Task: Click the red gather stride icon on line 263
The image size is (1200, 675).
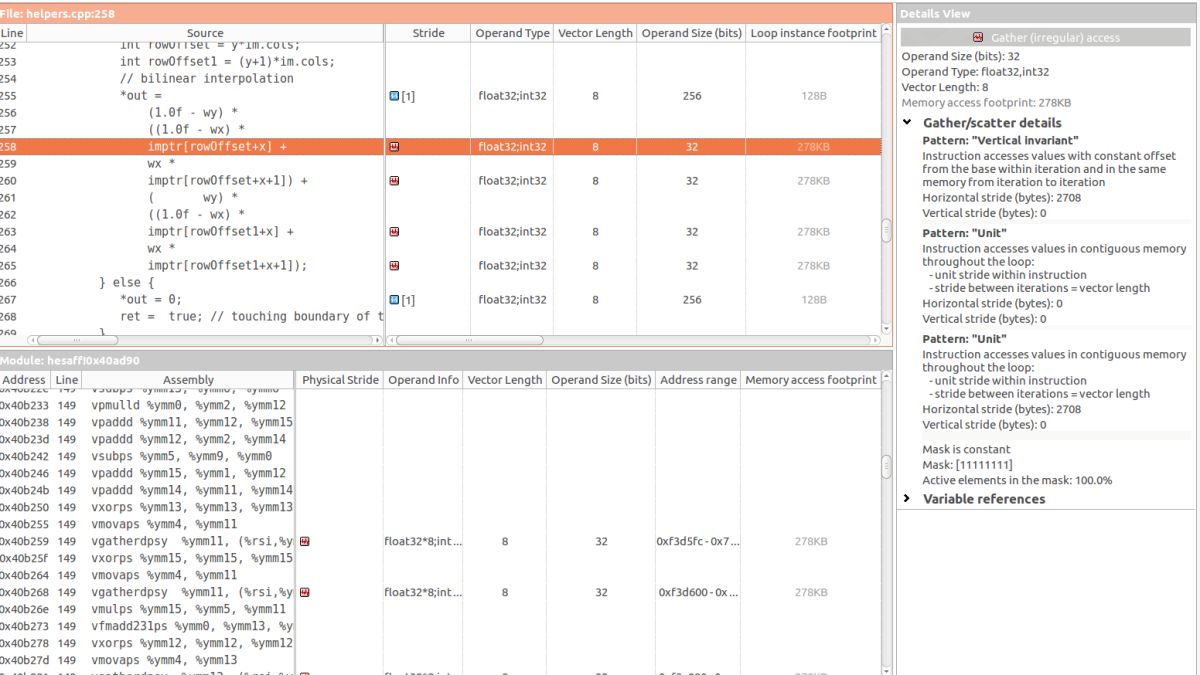Action: coord(394,231)
